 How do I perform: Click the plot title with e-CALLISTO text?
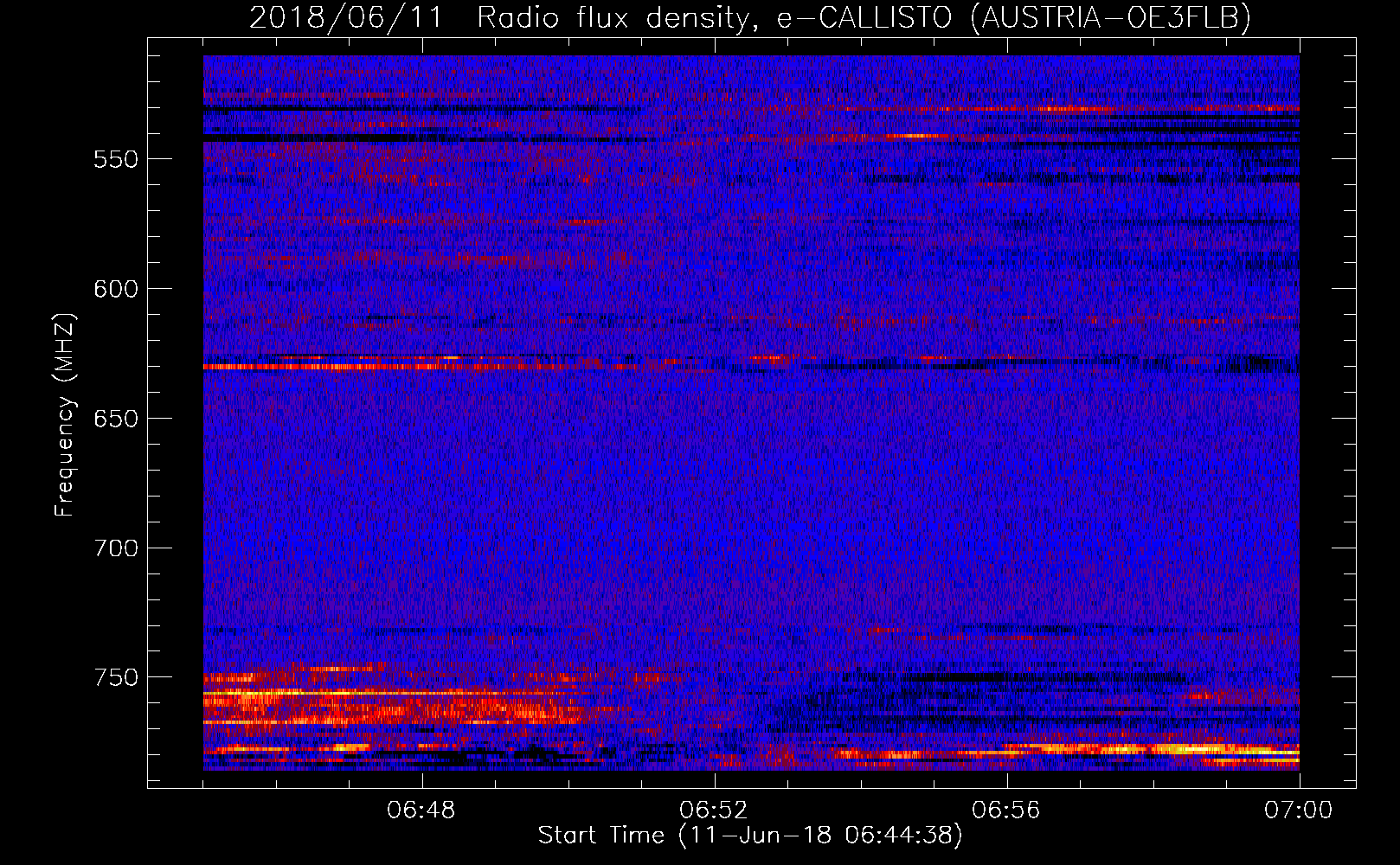(x=750, y=17)
